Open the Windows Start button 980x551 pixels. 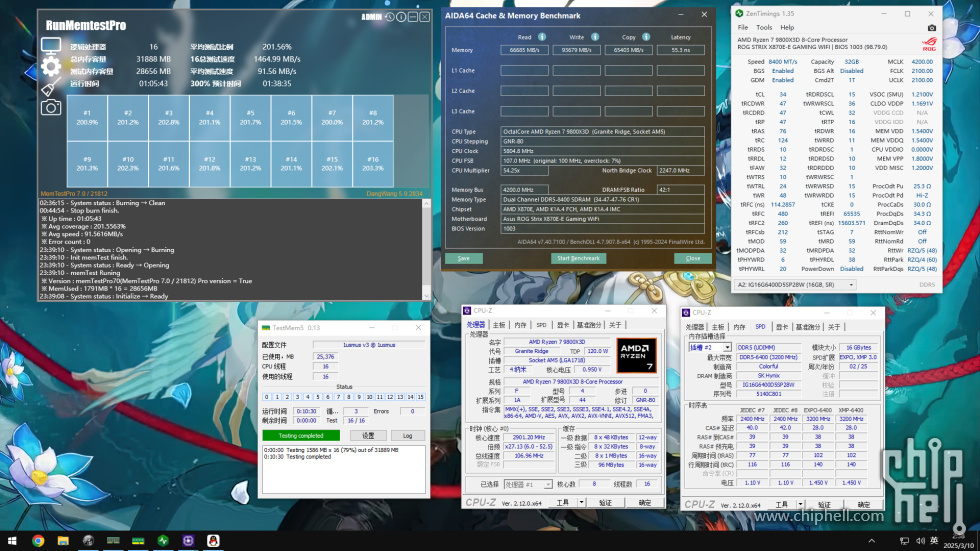[12, 540]
